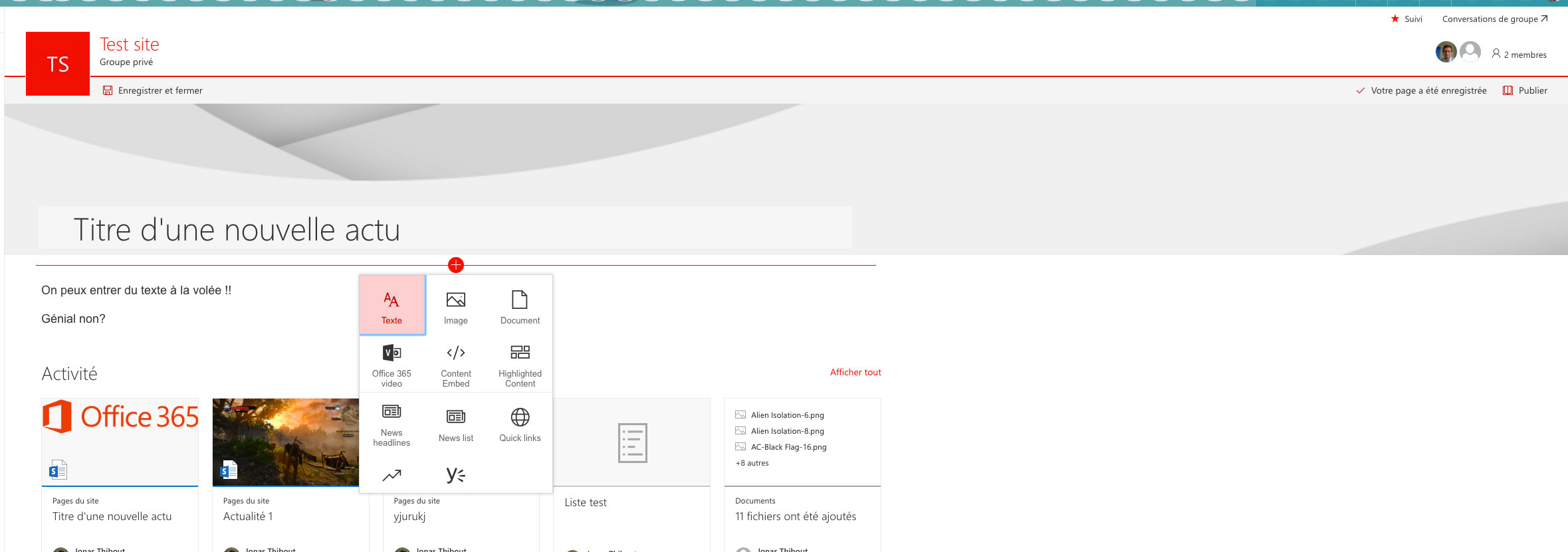Viewport: 1568px width, 552px height.
Task: Toggle the Suivi star icon
Action: 1395,19
